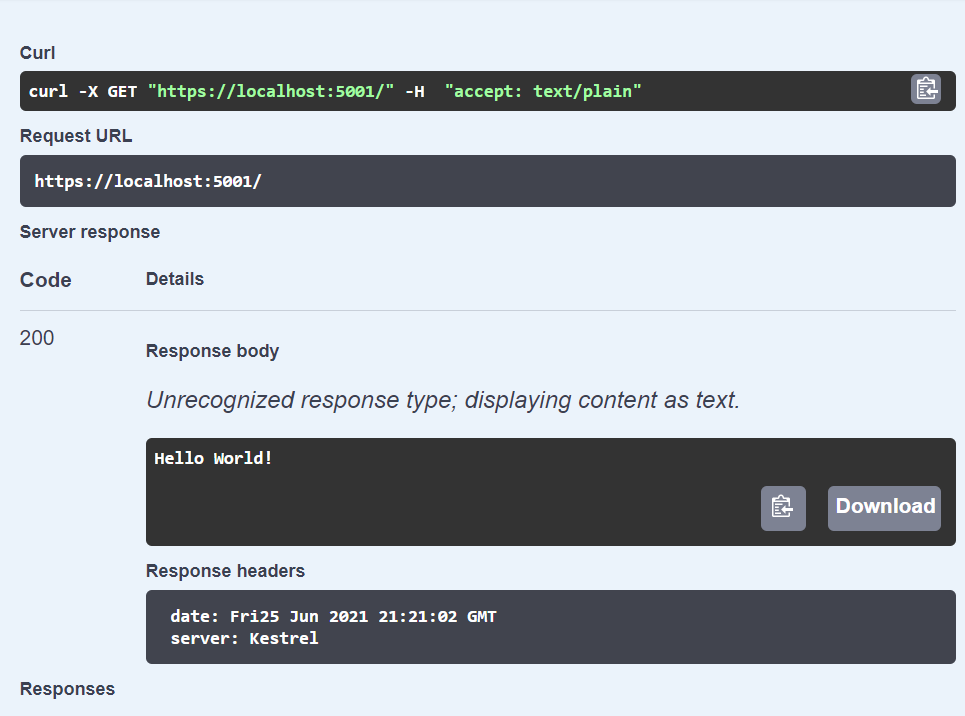965x716 pixels.
Task: Click the Curl section label
Action: 38,52
